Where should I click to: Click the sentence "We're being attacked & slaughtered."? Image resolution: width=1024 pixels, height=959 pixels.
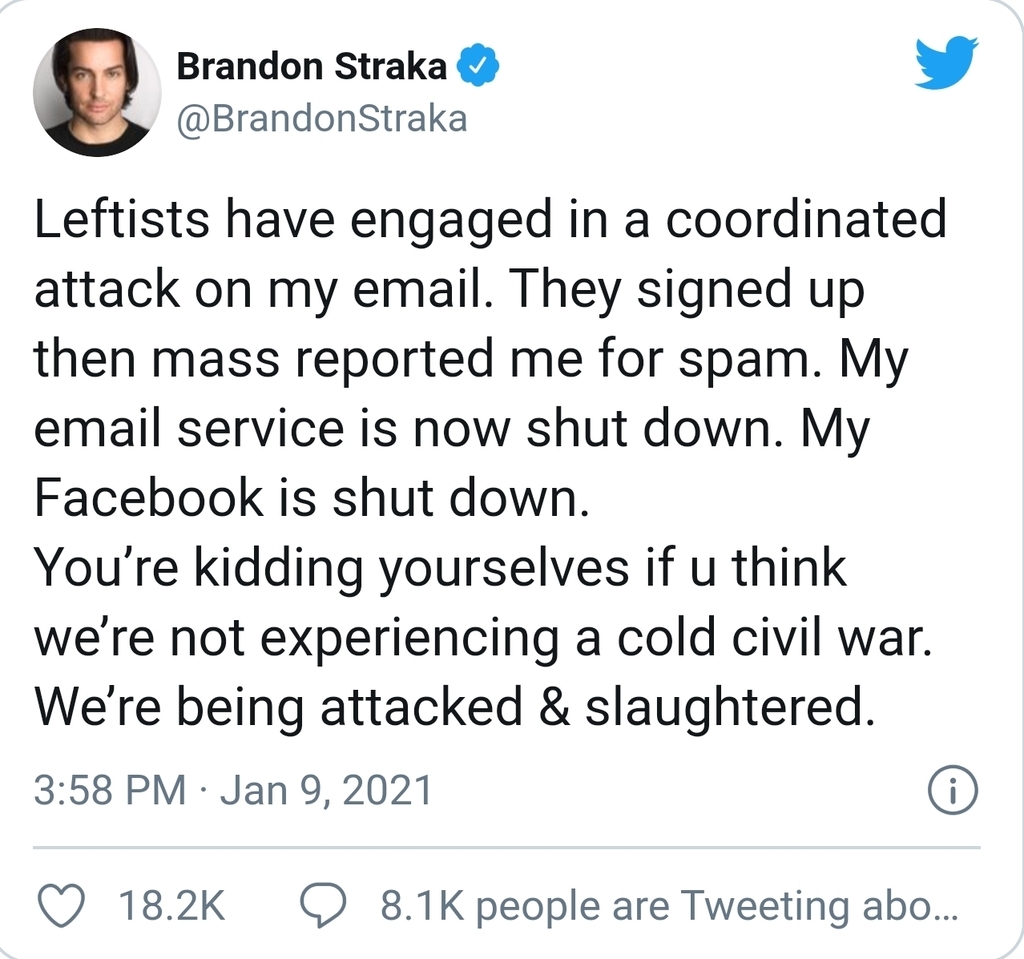point(449,707)
